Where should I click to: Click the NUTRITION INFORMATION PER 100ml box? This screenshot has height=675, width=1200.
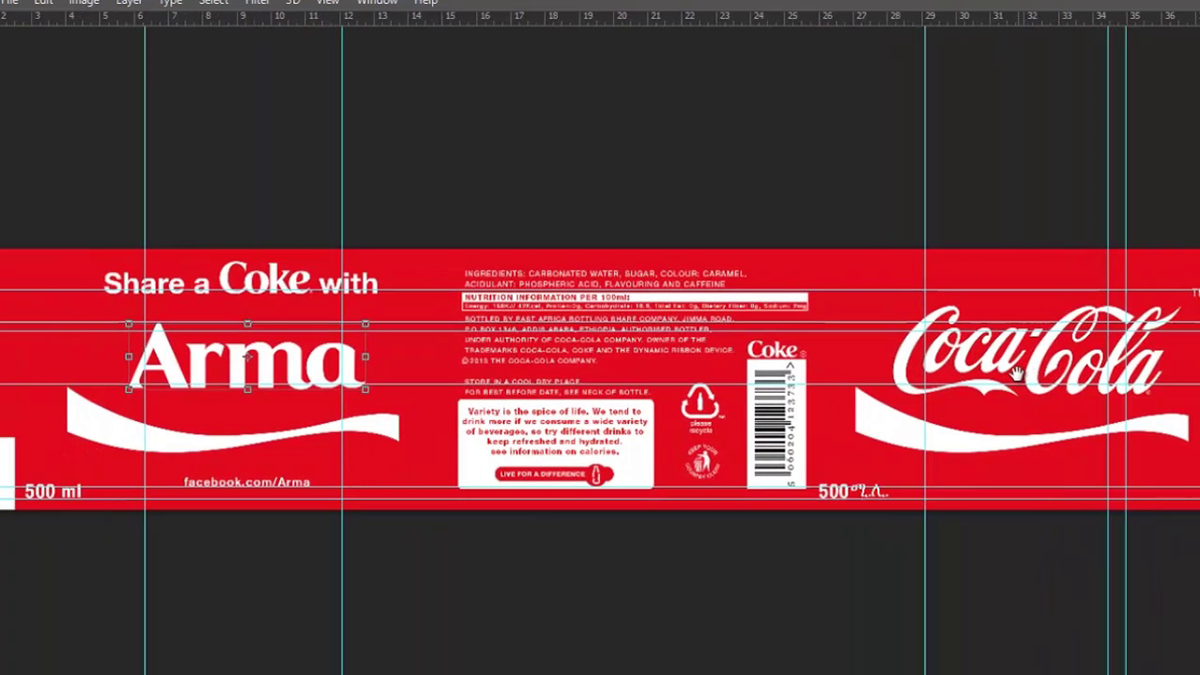click(x=634, y=301)
